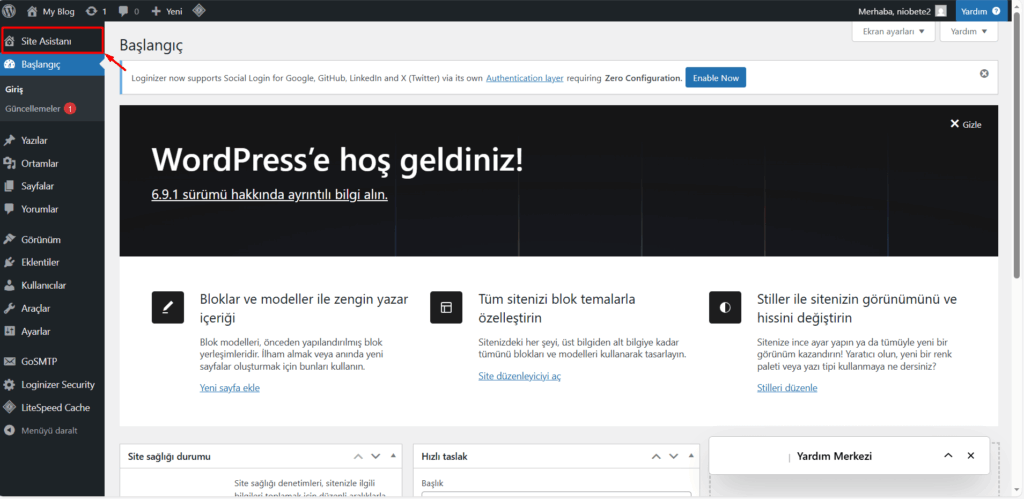The image size is (1024, 499).
Task: Expand the Yardım dropdown tab
Action: [968, 31]
